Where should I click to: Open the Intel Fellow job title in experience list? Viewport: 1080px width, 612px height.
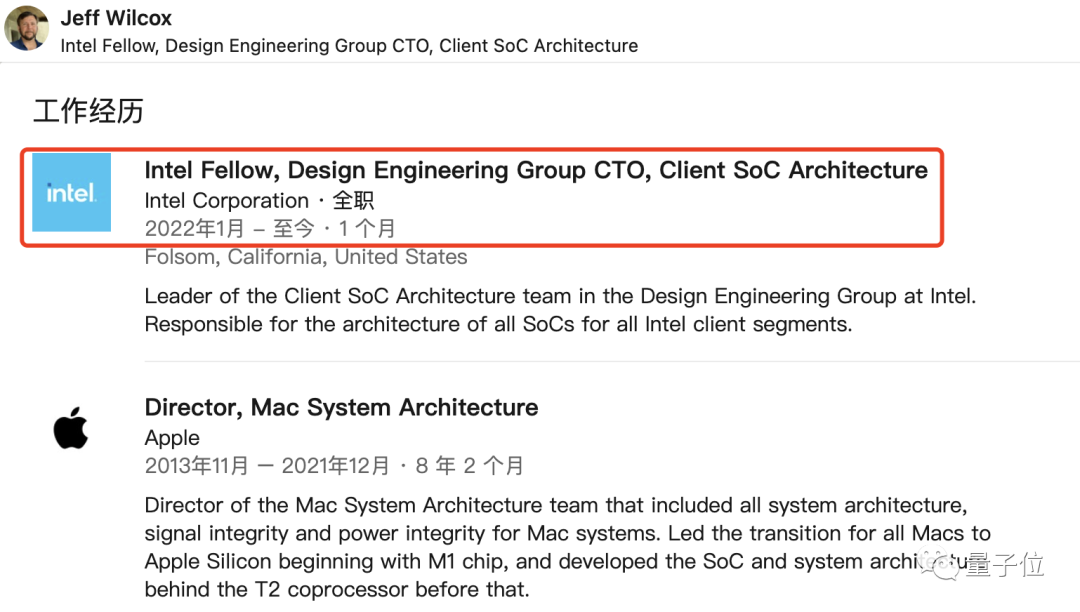click(x=536, y=170)
